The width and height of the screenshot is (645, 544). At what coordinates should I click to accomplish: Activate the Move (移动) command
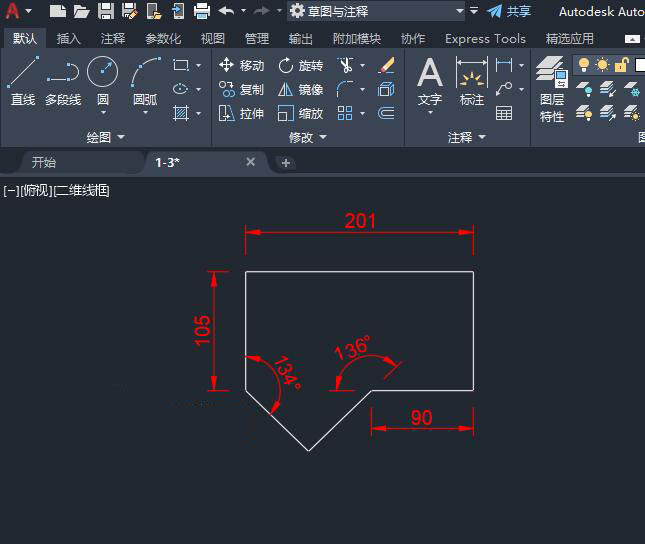click(x=241, y=65)
